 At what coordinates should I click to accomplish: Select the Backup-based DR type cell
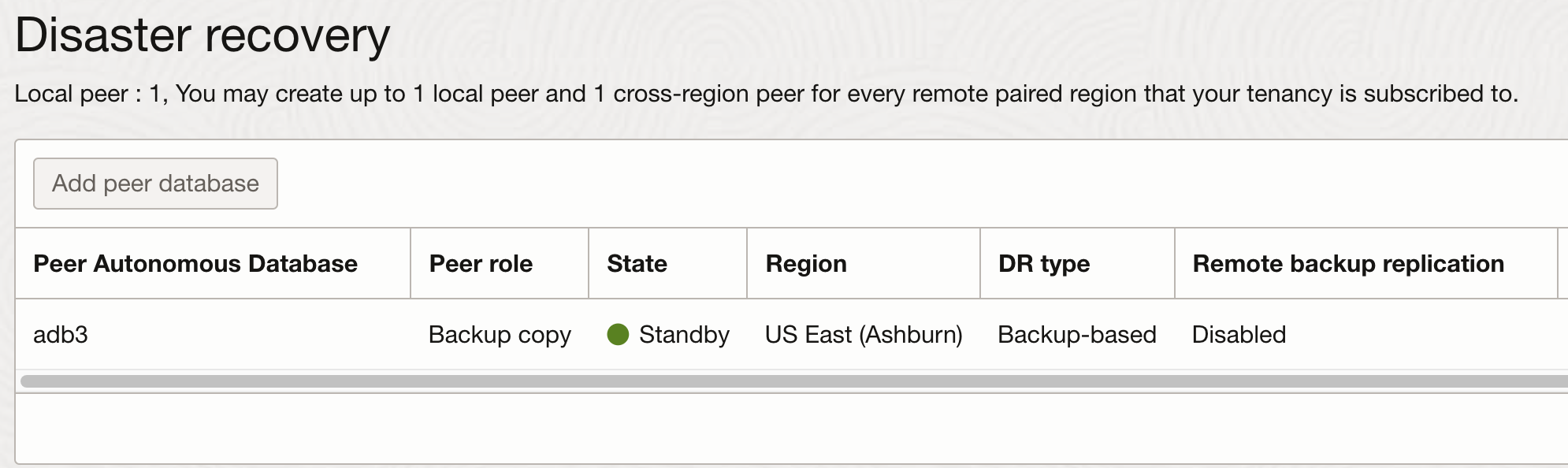coord(1077,335)
